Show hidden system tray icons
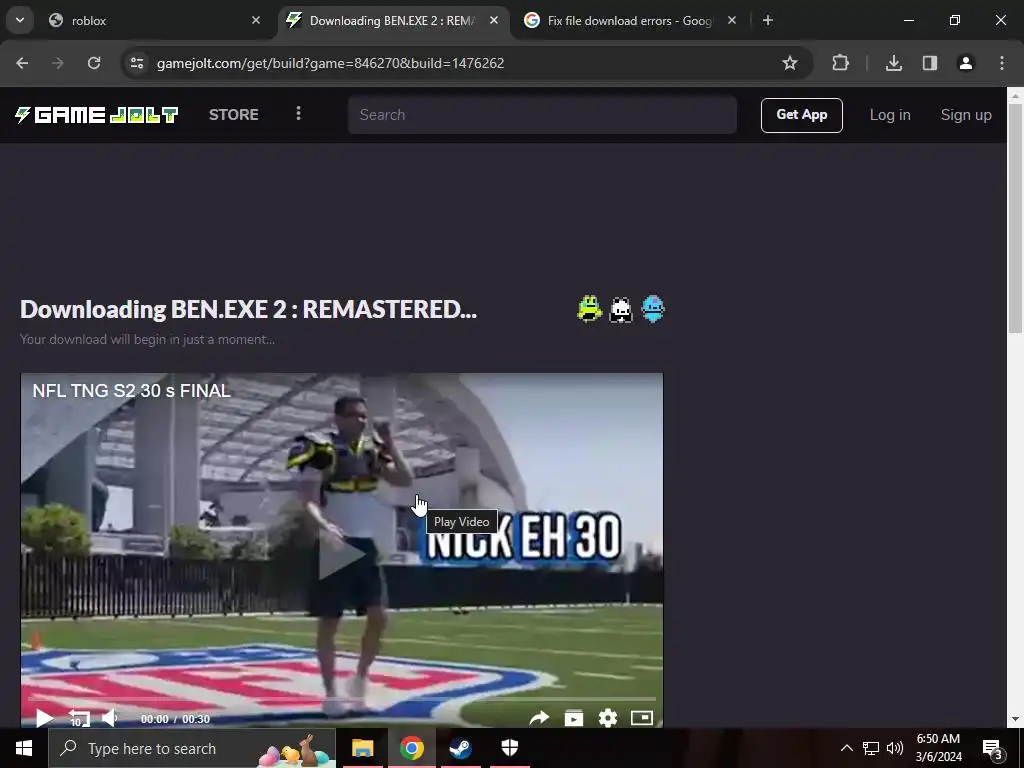 coord(846,748)
